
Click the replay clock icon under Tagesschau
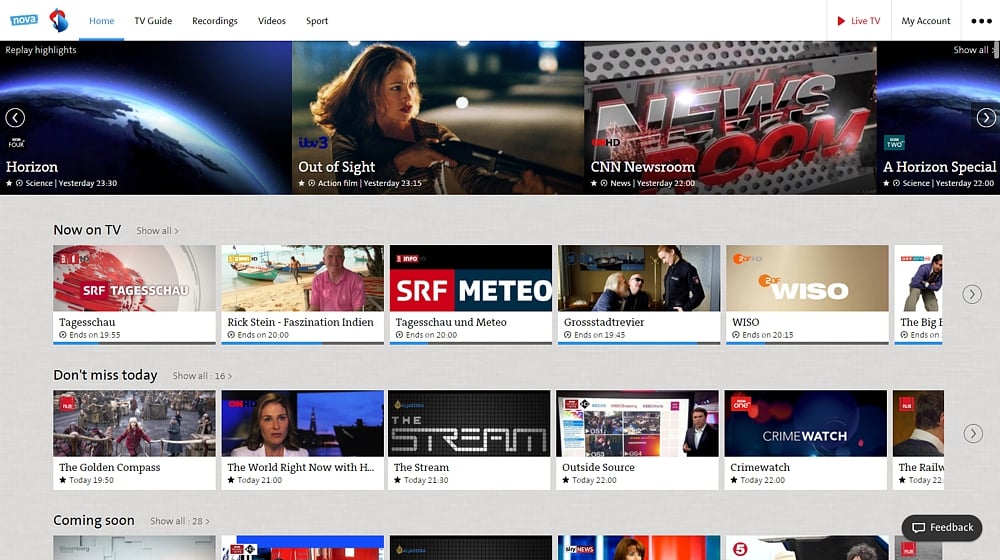[x=62, y=335]
